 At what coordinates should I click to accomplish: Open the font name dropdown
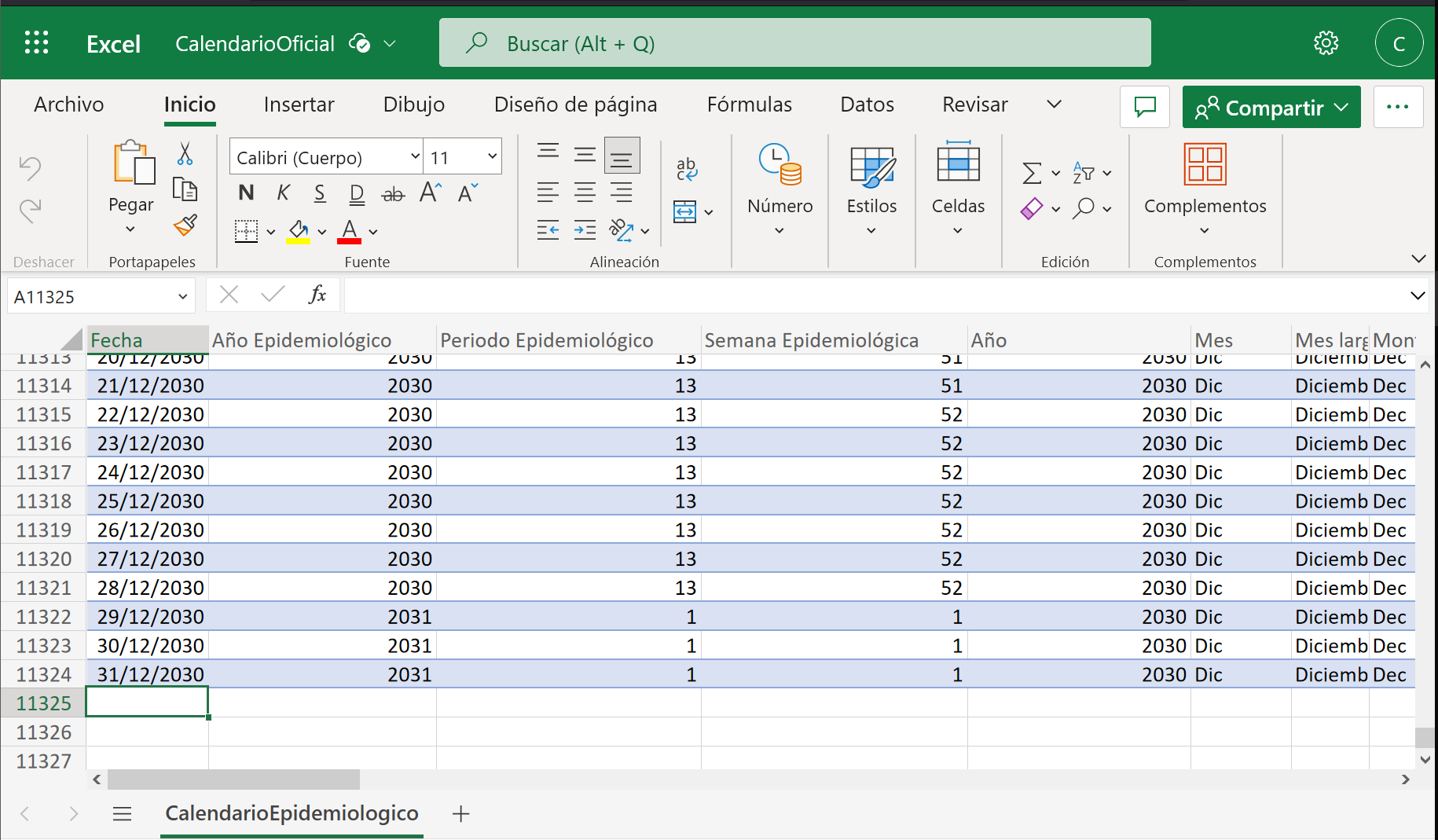[x=415, y=156]
